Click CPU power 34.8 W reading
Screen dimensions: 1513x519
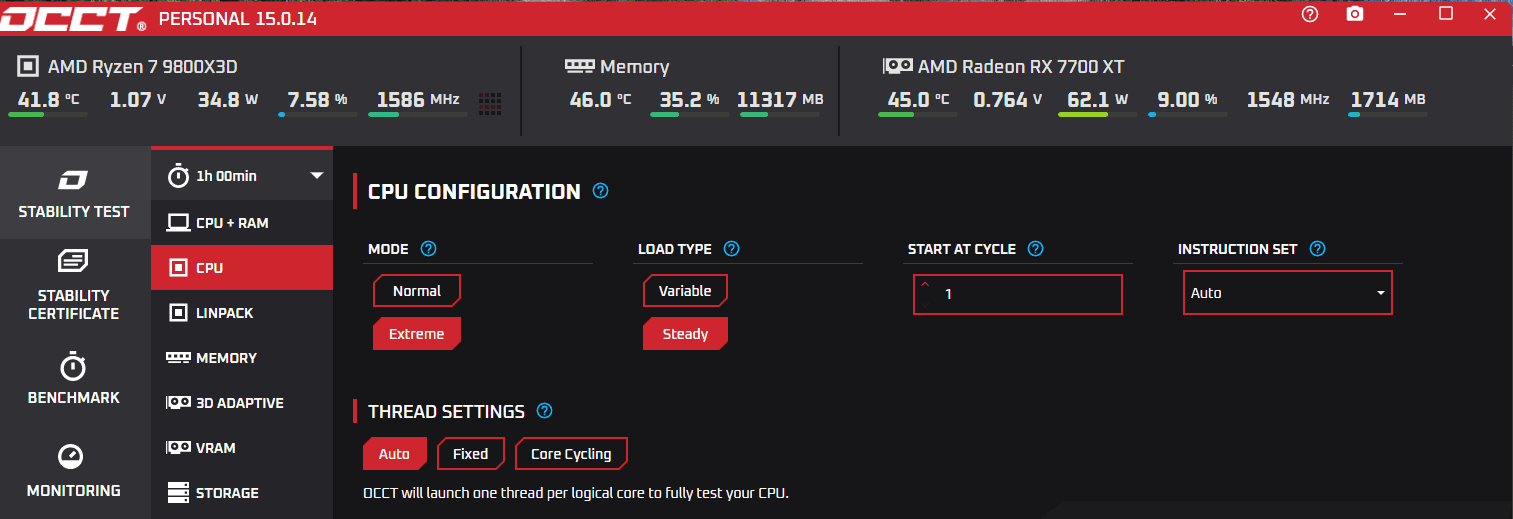pos(228,99)
